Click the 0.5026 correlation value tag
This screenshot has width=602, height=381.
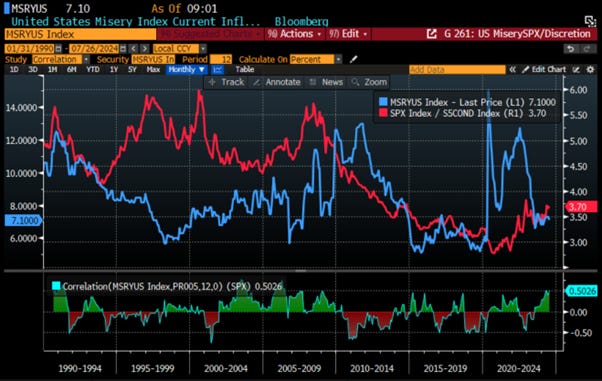point(581,291)
